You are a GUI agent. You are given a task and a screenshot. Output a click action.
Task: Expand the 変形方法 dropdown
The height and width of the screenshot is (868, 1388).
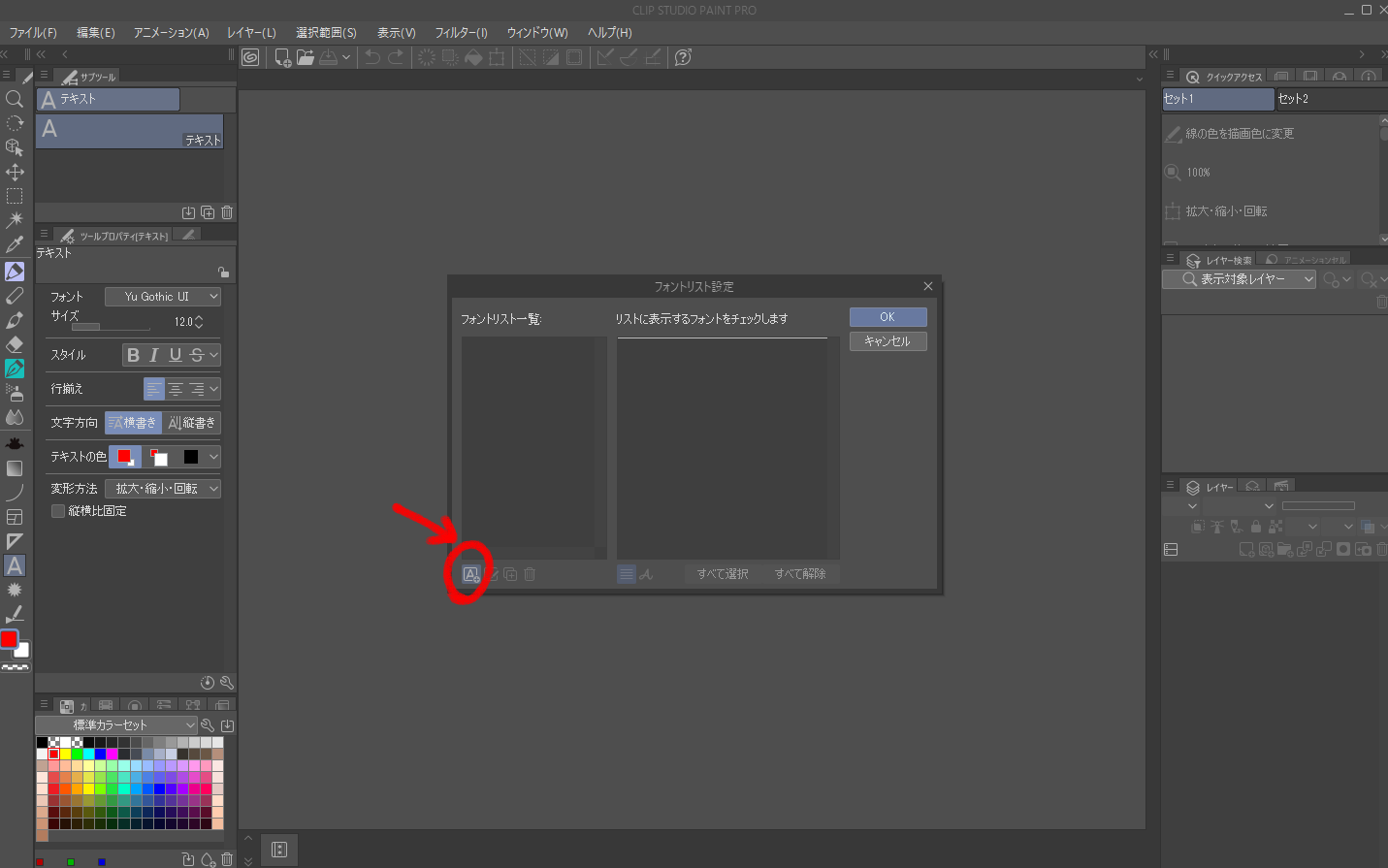click(x=163, y=489)
